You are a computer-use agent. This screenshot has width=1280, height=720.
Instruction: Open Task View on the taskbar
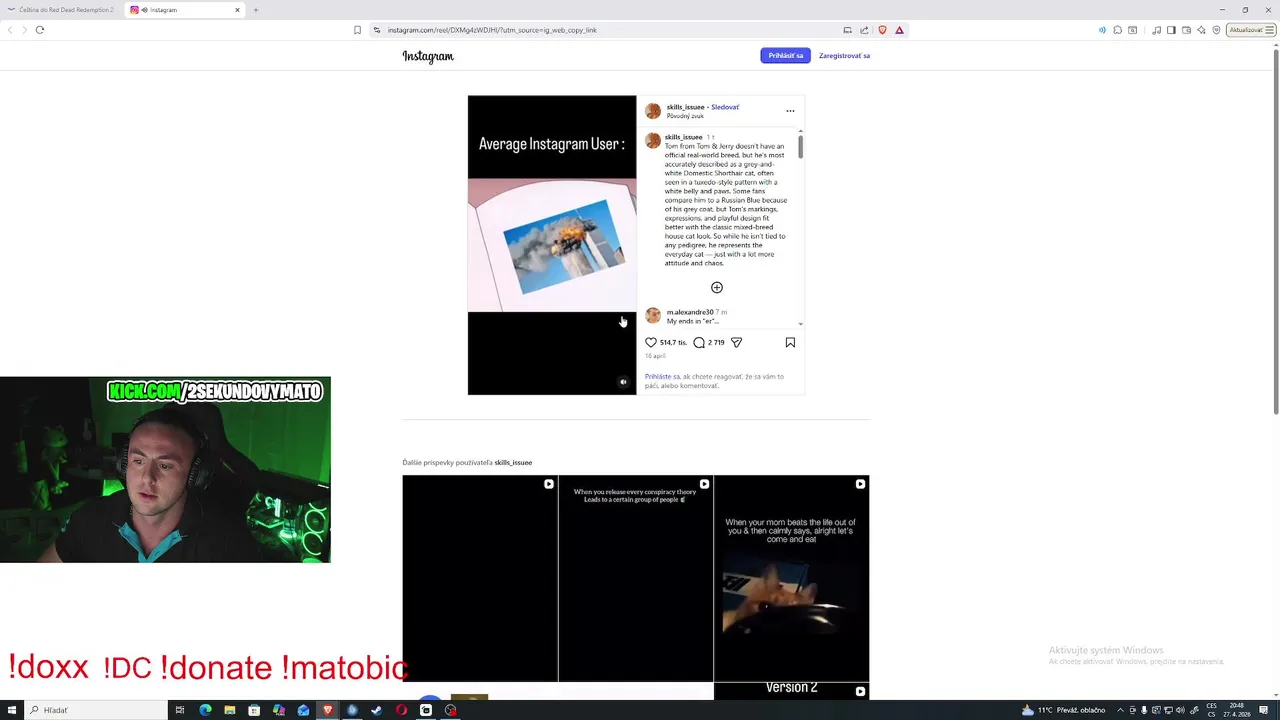(180, 710)
